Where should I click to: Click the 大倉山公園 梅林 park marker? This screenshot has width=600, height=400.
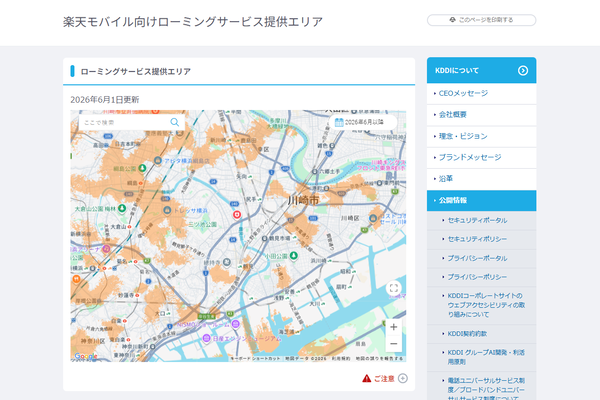[x=122, y=208]
